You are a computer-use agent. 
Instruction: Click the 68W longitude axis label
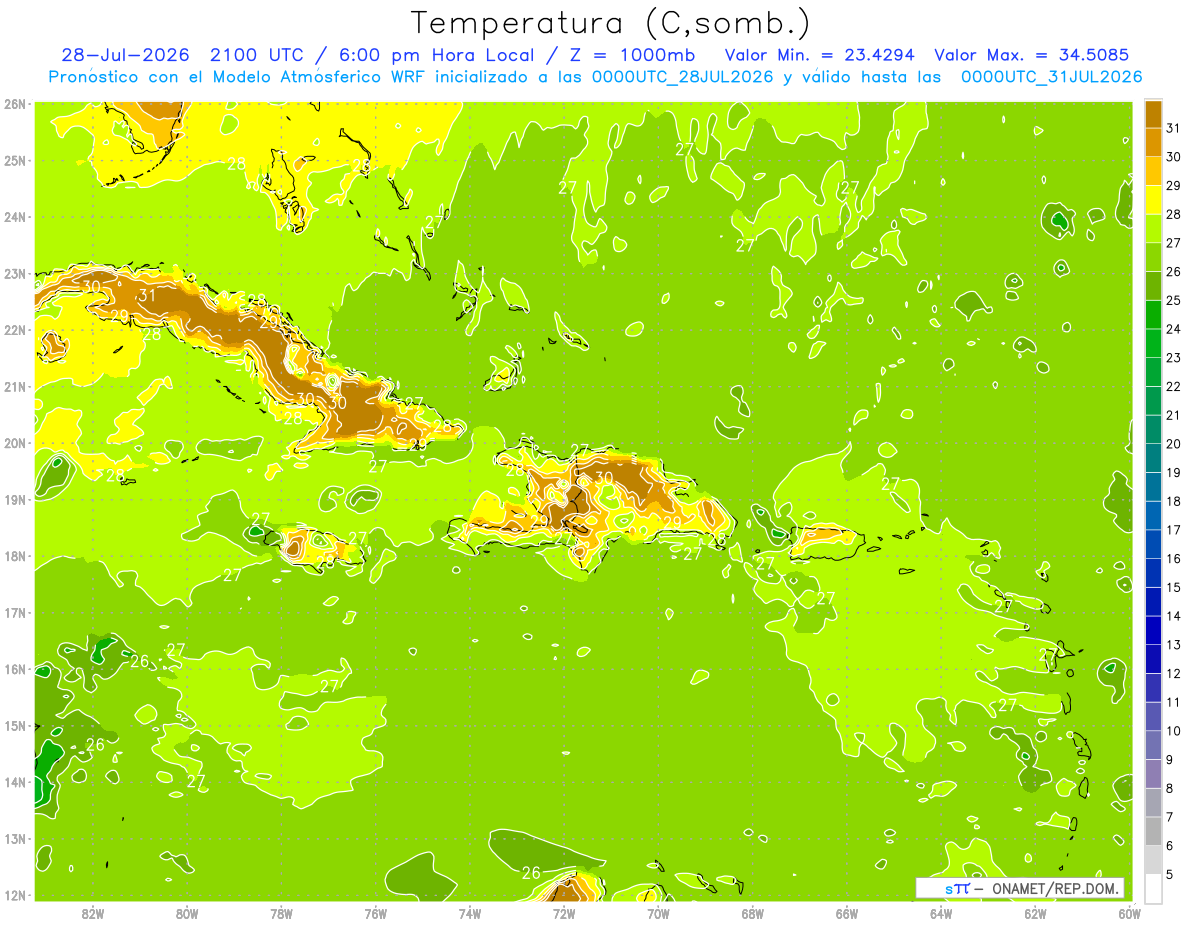pyautogui.click(x=752, y=913)
